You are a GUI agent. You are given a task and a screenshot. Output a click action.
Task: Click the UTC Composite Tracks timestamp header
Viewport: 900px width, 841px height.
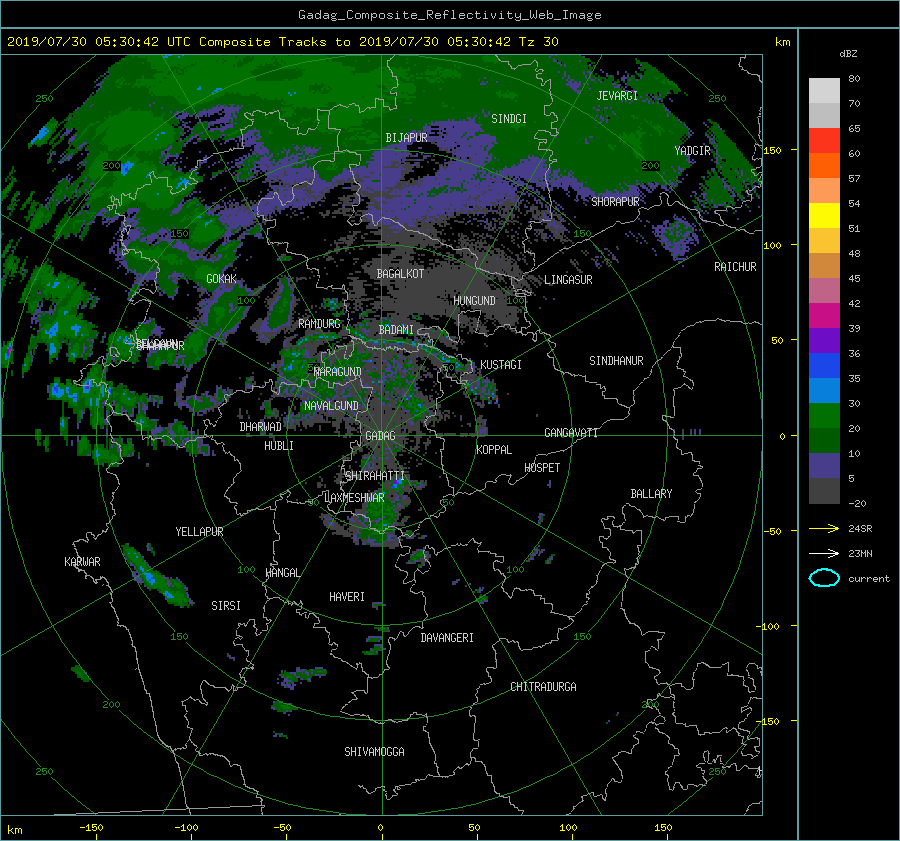tap(282, 41)
